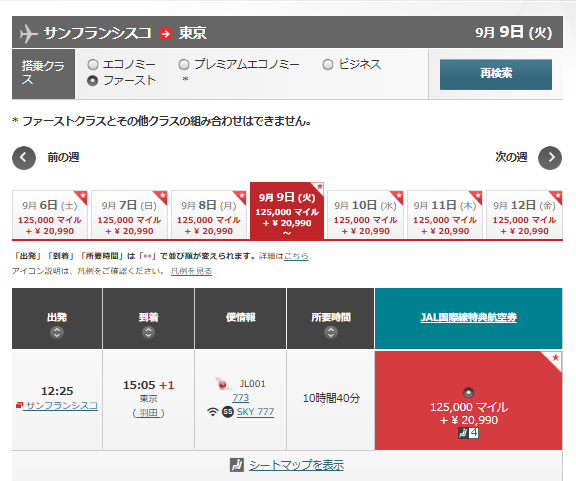Select the ファースト class radio button

pyautogui.click(x=93, y=80)
